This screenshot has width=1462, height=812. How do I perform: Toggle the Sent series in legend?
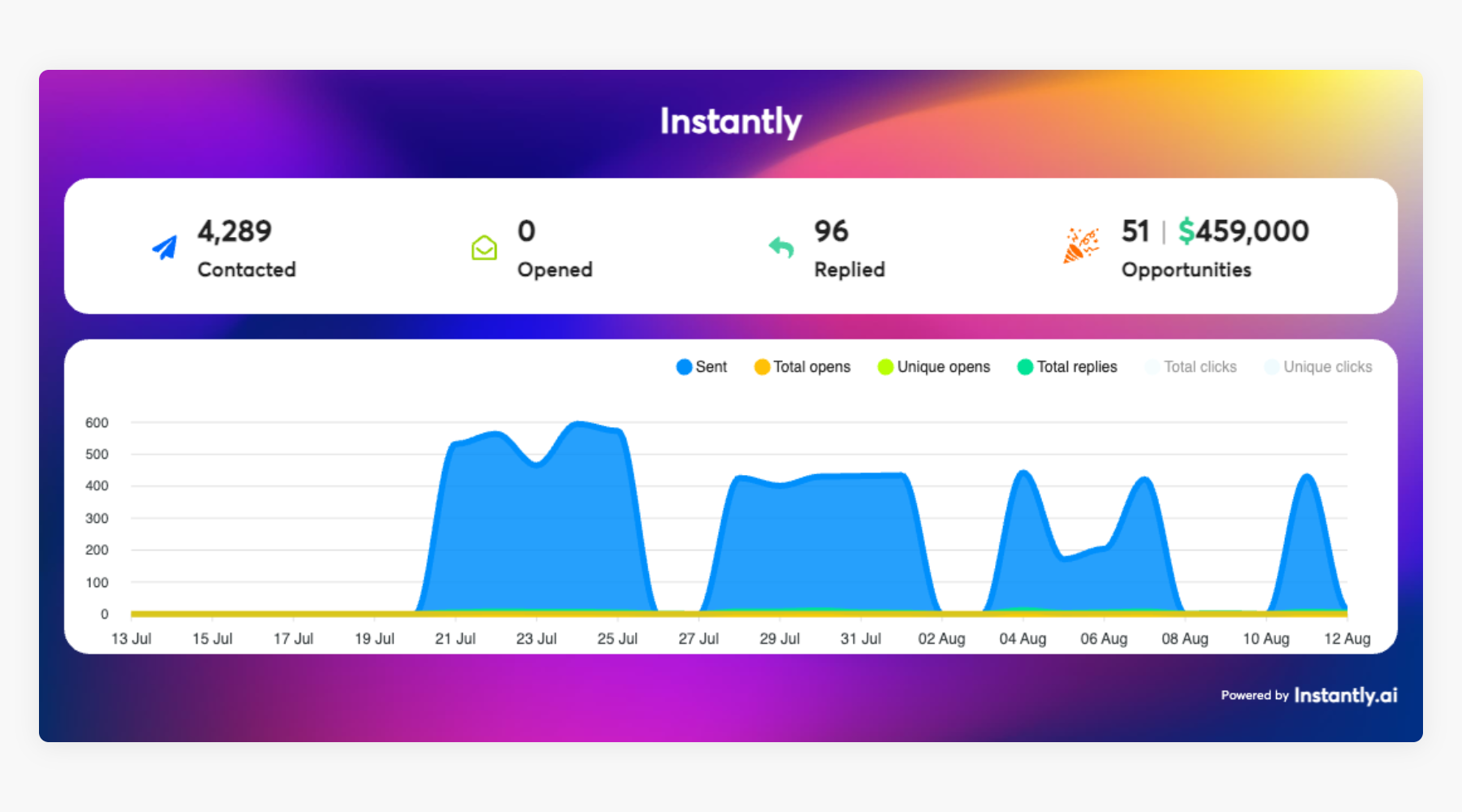[x=702, y=367]
